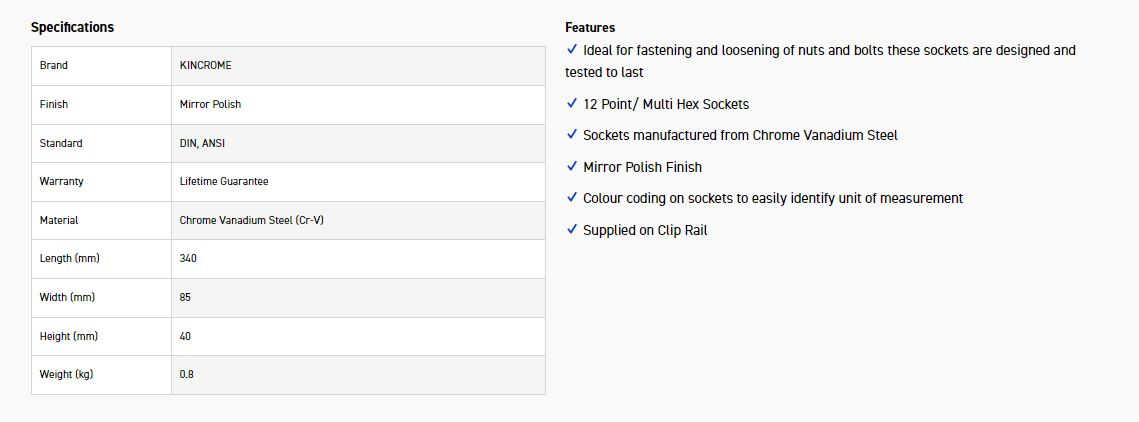Click the 'DIN, ANSI' standard value
Screen dimensions: 1139x422
click(x=202, y=143)
